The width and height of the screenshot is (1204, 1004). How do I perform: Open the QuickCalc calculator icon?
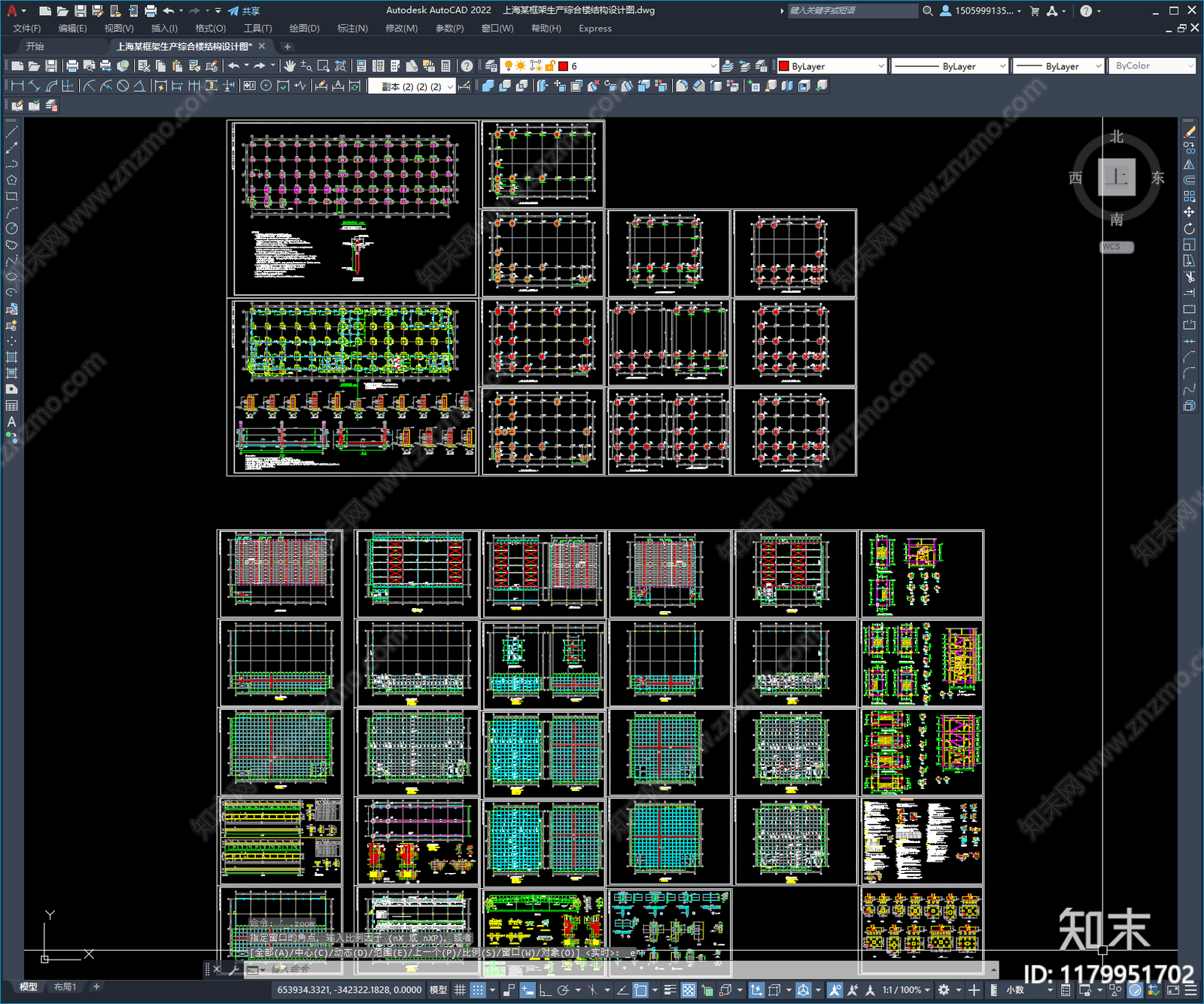pos(445,66)
